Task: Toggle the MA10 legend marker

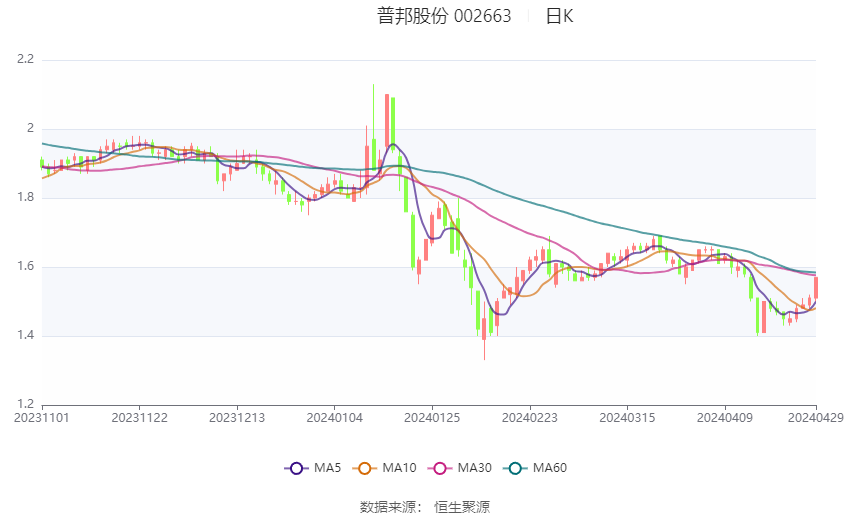Action: [x=364, y=468]
